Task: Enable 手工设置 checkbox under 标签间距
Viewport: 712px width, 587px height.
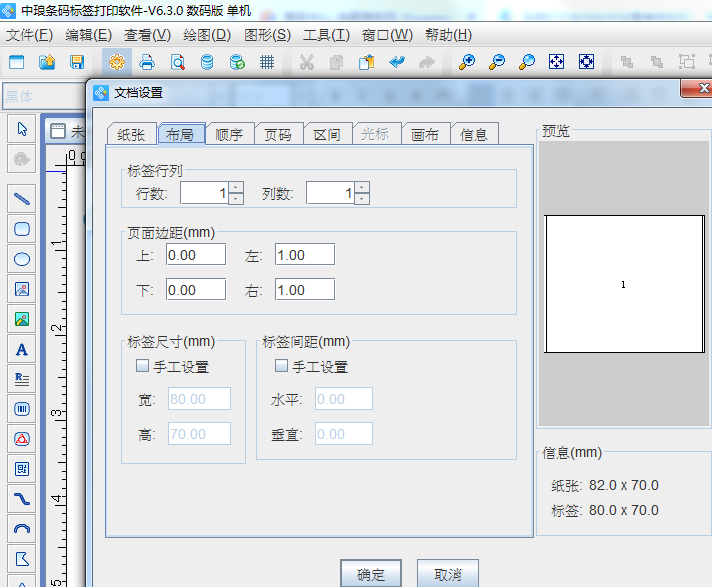Action: coord(281,366)
